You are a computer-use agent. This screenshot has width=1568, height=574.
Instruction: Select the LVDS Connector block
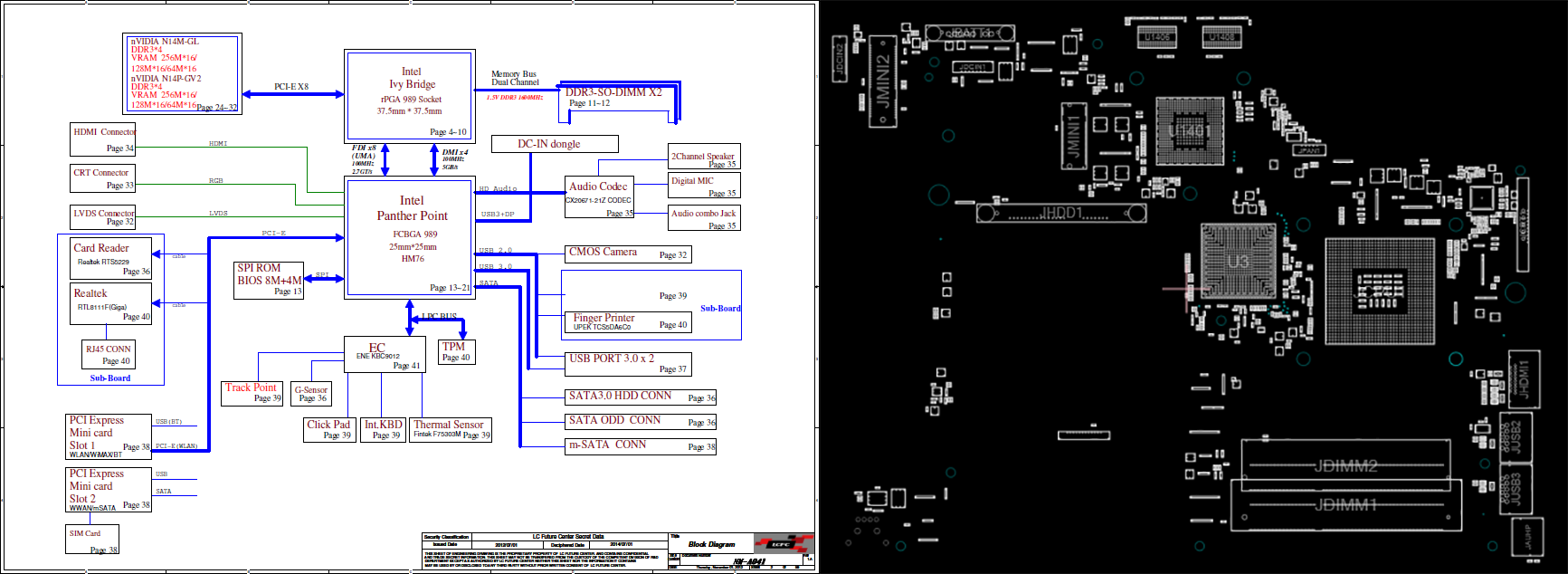point(103,216)
